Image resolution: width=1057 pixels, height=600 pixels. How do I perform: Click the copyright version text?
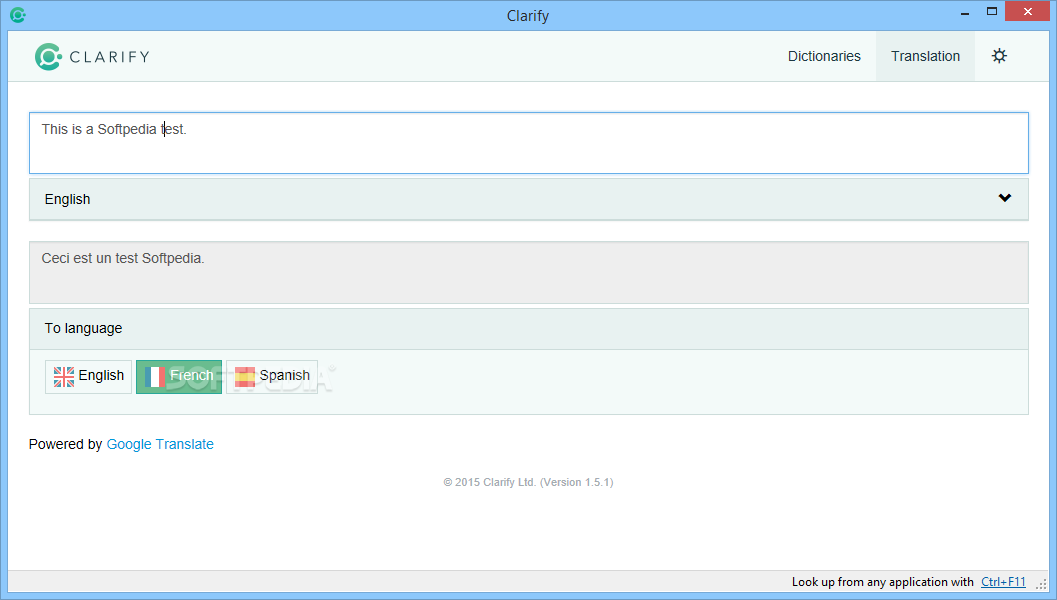coord(528,482)
